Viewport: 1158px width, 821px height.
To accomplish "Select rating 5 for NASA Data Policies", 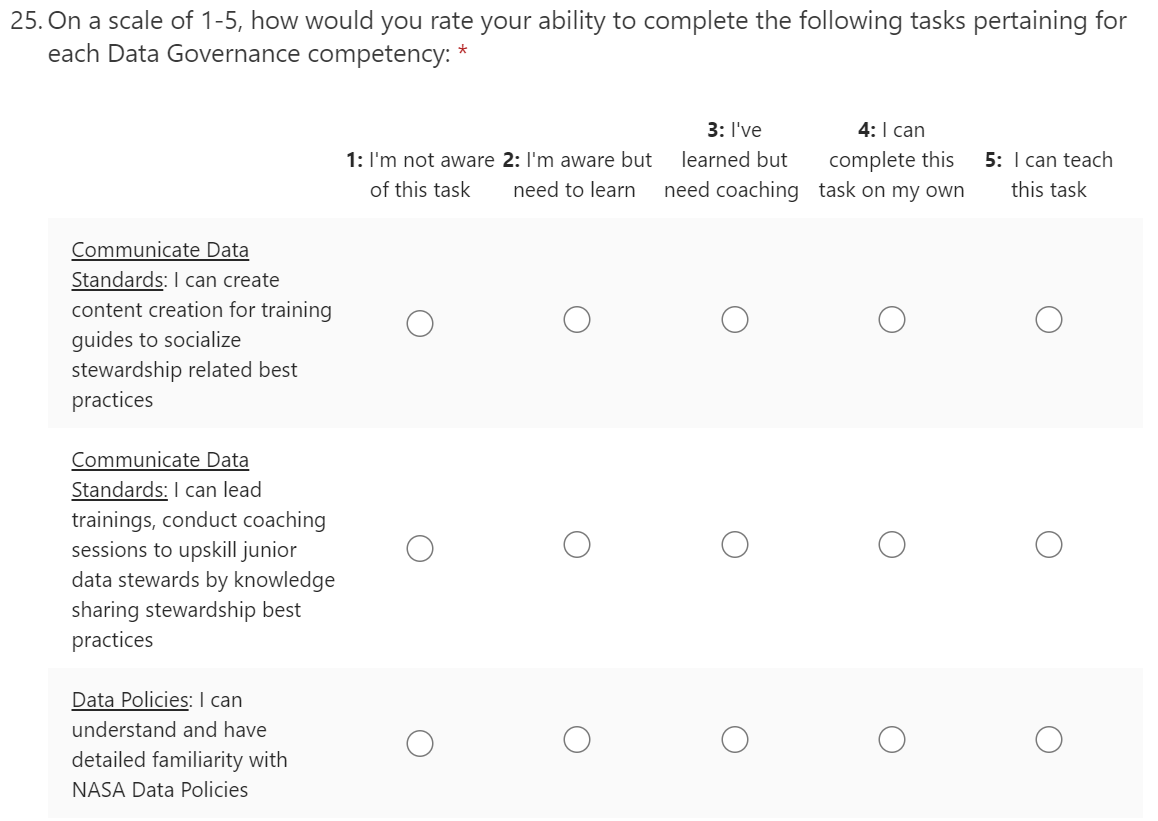I will pyautogui.click(x=1048, y=739).
